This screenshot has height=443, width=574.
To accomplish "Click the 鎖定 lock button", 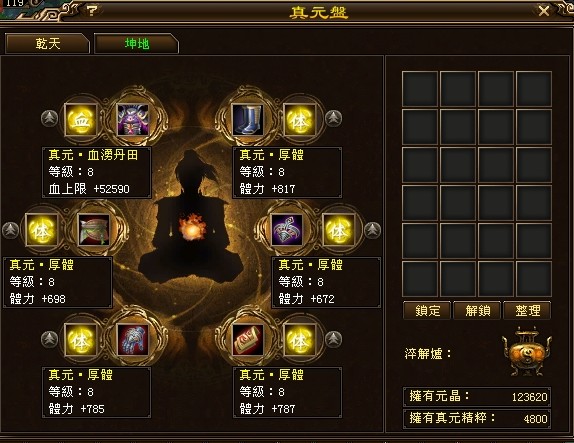I will click(427, 311).
